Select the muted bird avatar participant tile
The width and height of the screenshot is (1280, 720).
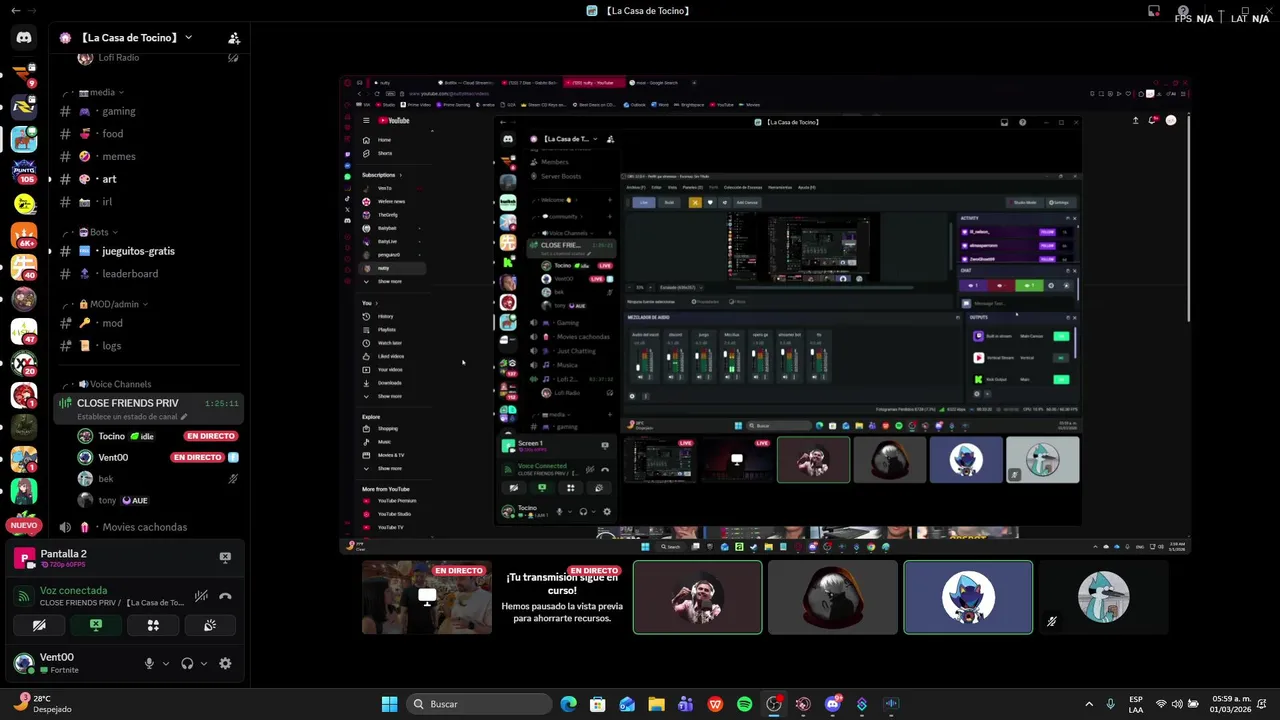1104,597
